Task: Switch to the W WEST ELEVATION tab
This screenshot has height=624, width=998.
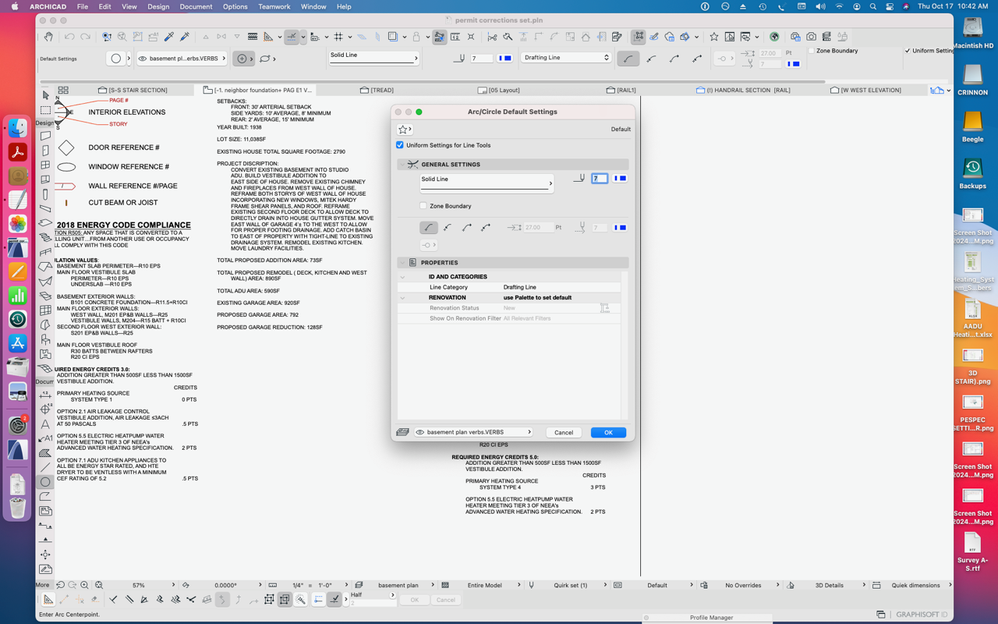Action: [x=866, y=90]
